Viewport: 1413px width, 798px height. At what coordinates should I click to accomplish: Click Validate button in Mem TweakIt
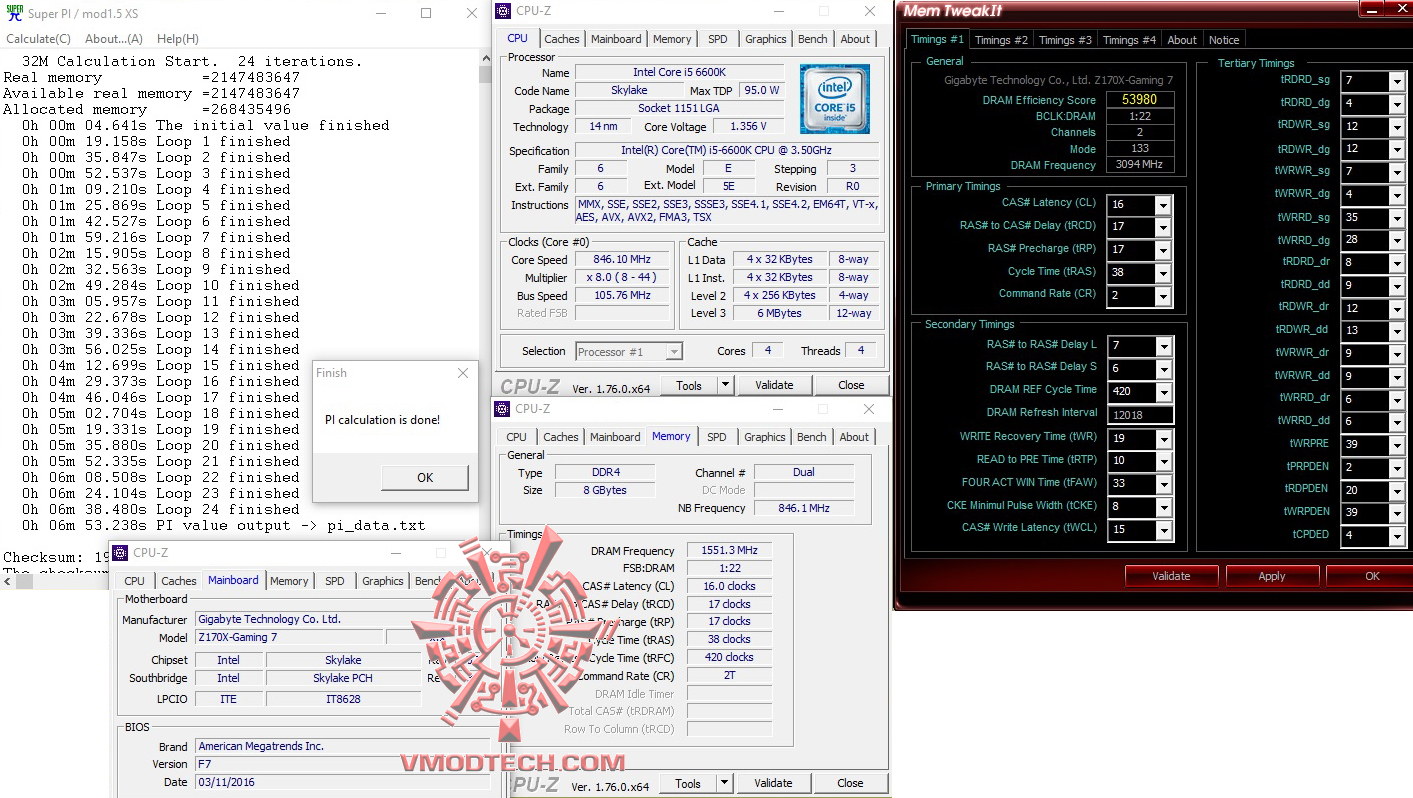point(1171,576)
